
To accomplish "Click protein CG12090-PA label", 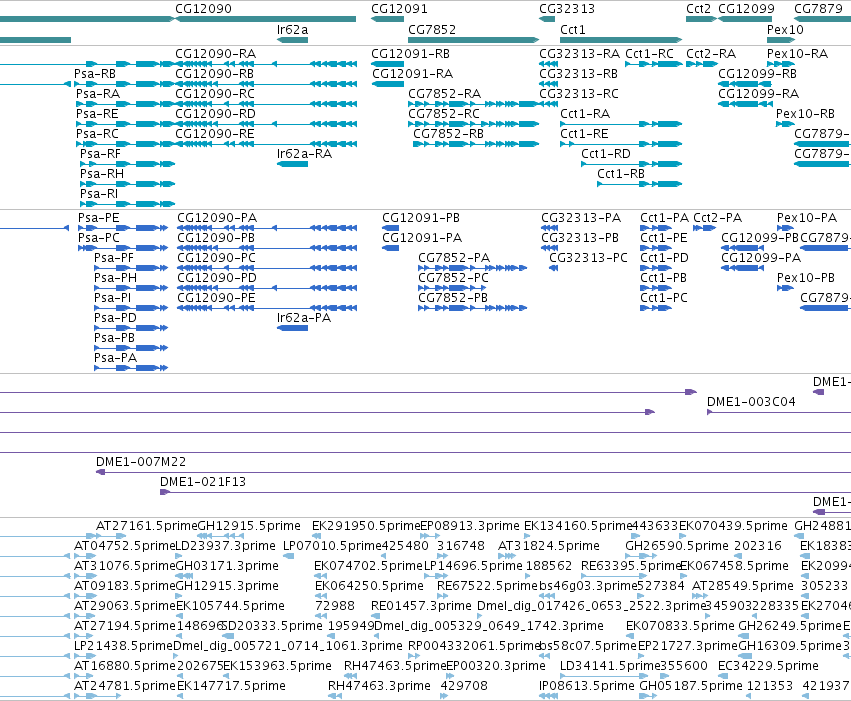I will tap(217, 218).
